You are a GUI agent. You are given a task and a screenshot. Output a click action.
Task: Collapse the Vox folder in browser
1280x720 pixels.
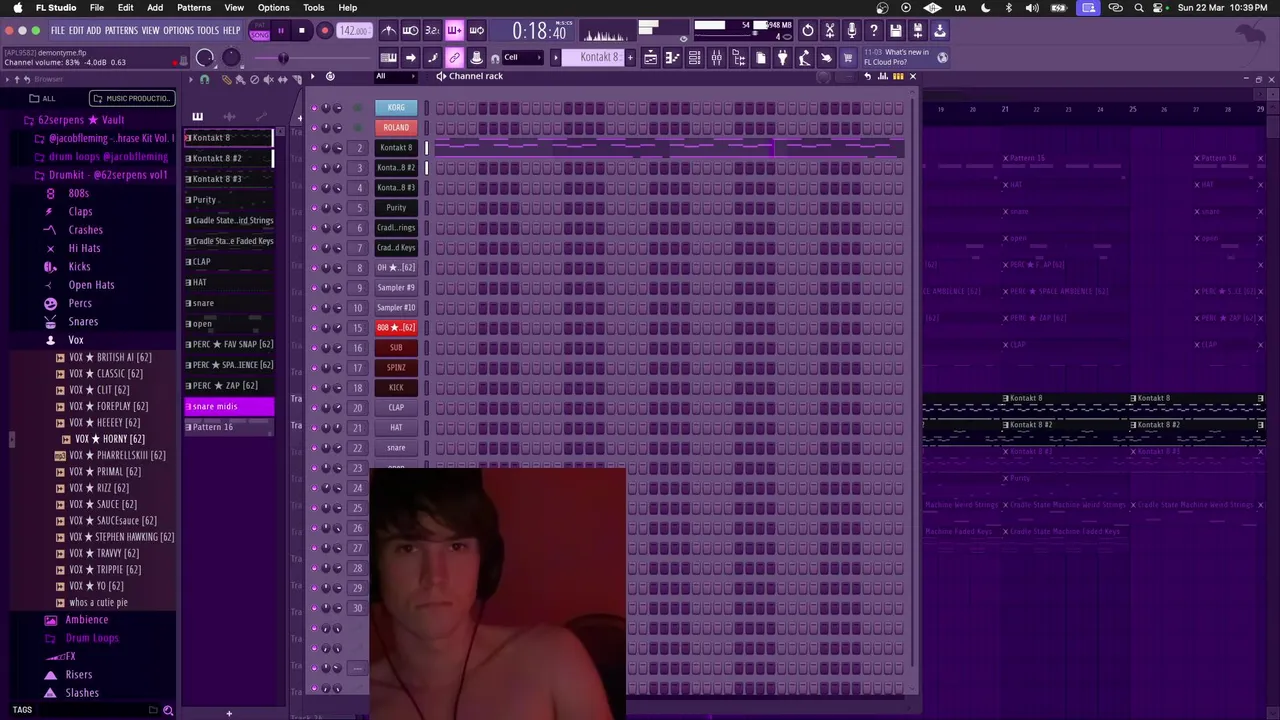pyautogui.click(x=76, y=340)
